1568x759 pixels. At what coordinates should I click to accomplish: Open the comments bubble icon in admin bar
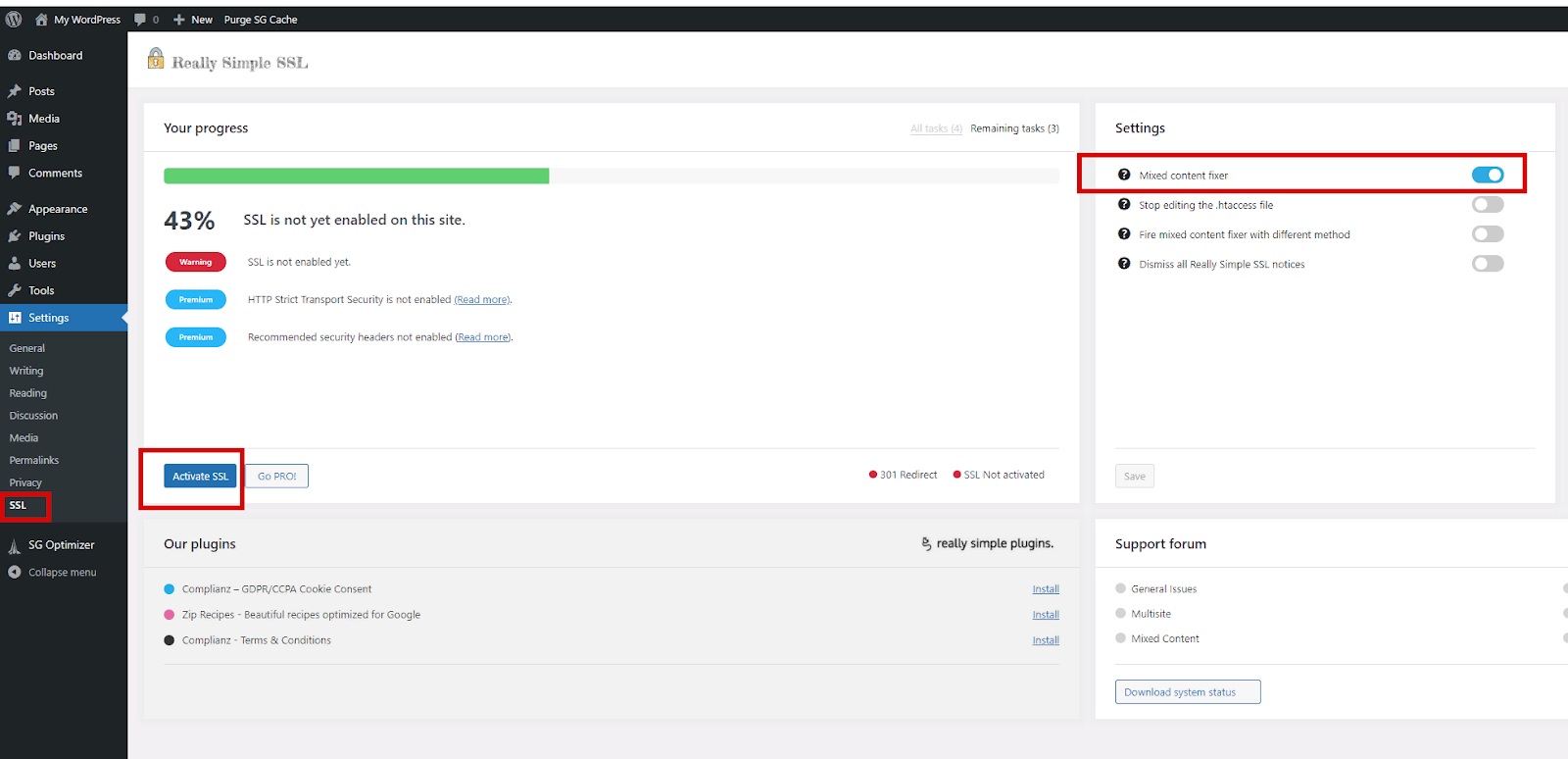(140, 19)
